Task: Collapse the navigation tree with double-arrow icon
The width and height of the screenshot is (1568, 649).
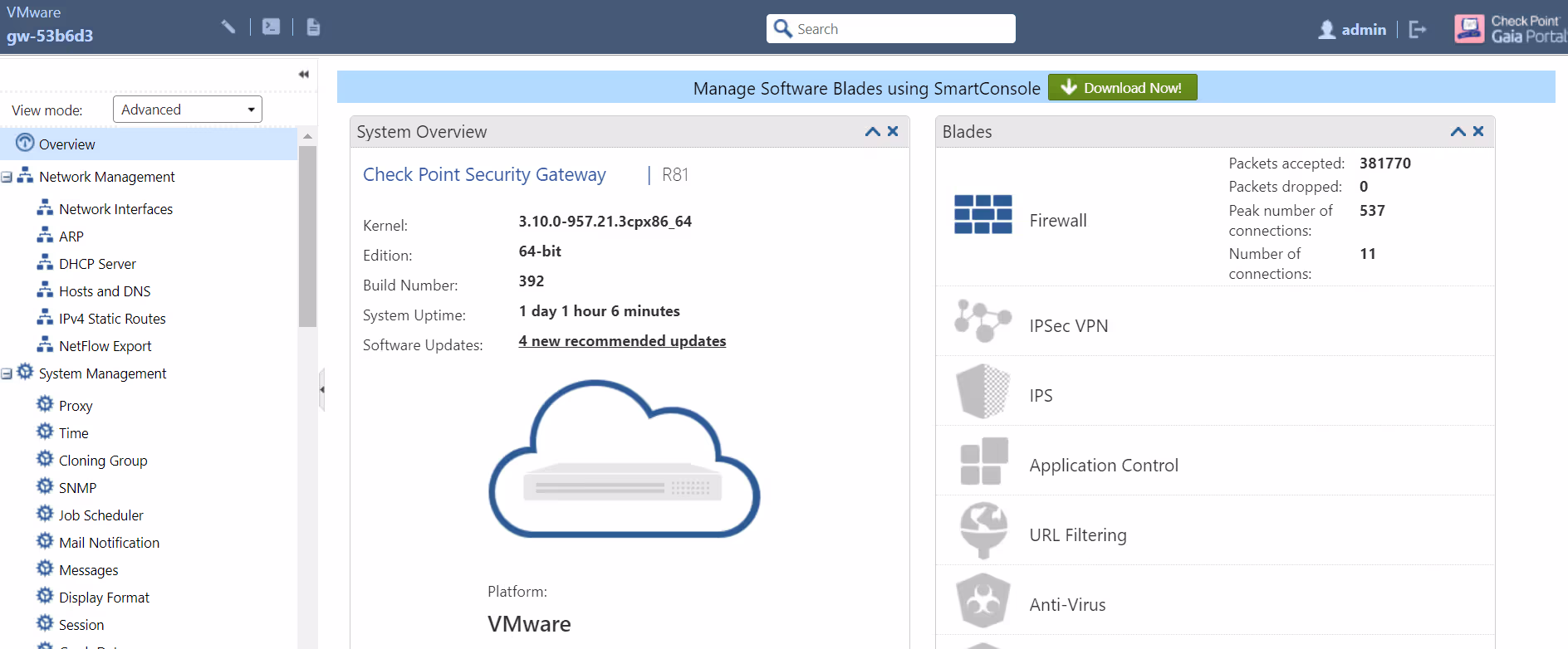Action: pos(304,74)
